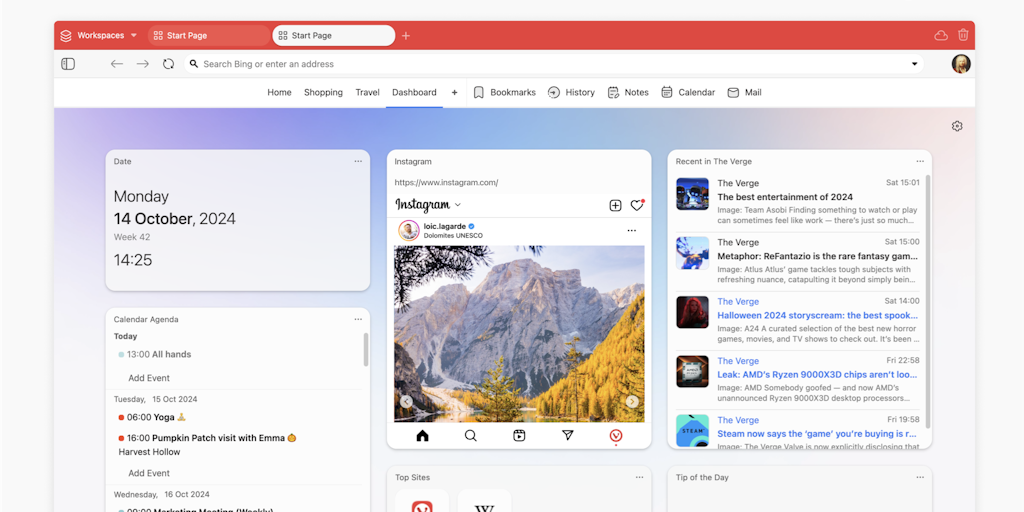
Task: Add a new start page group
Action: 455,93
